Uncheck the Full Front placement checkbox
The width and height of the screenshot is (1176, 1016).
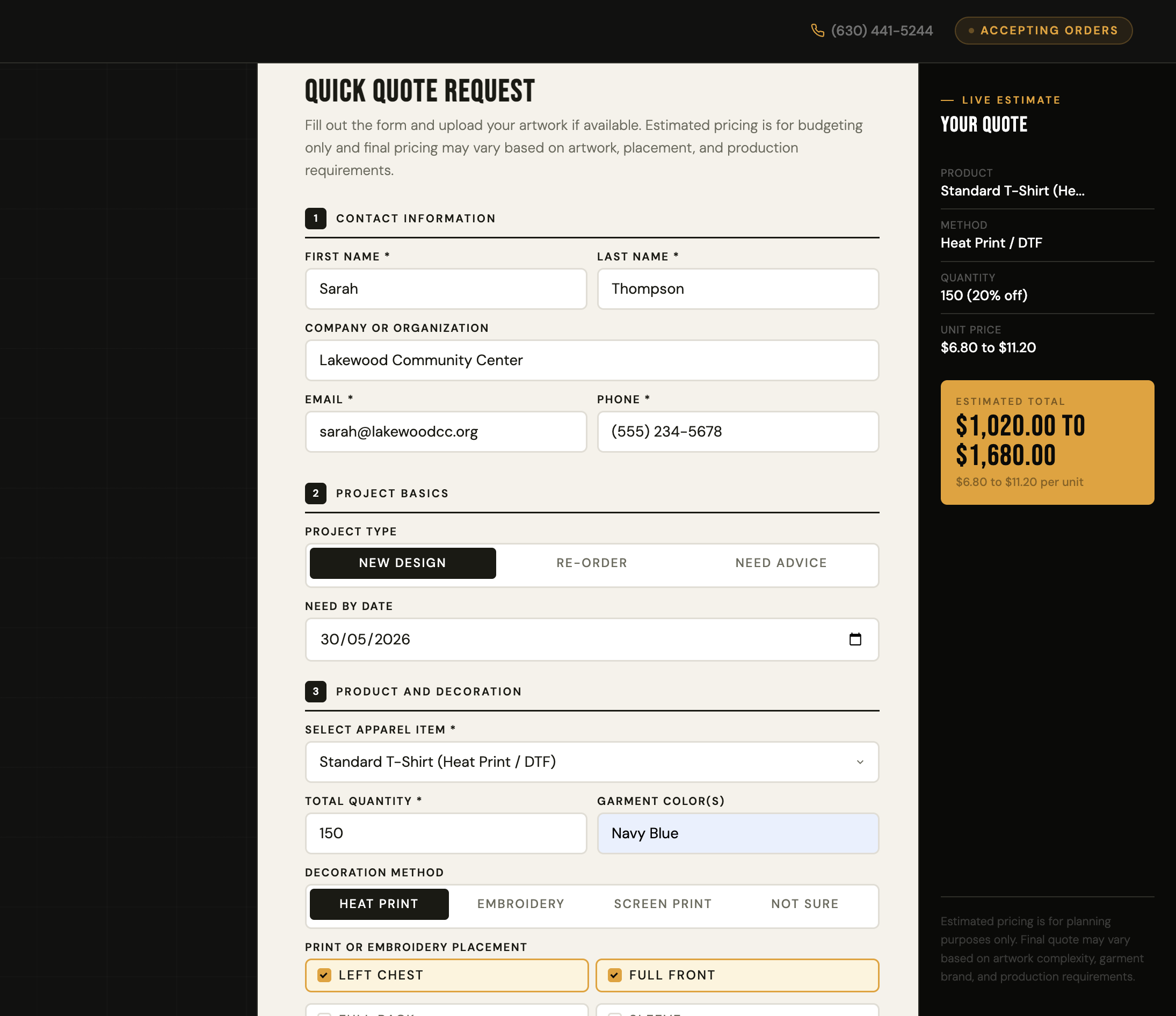614,975
